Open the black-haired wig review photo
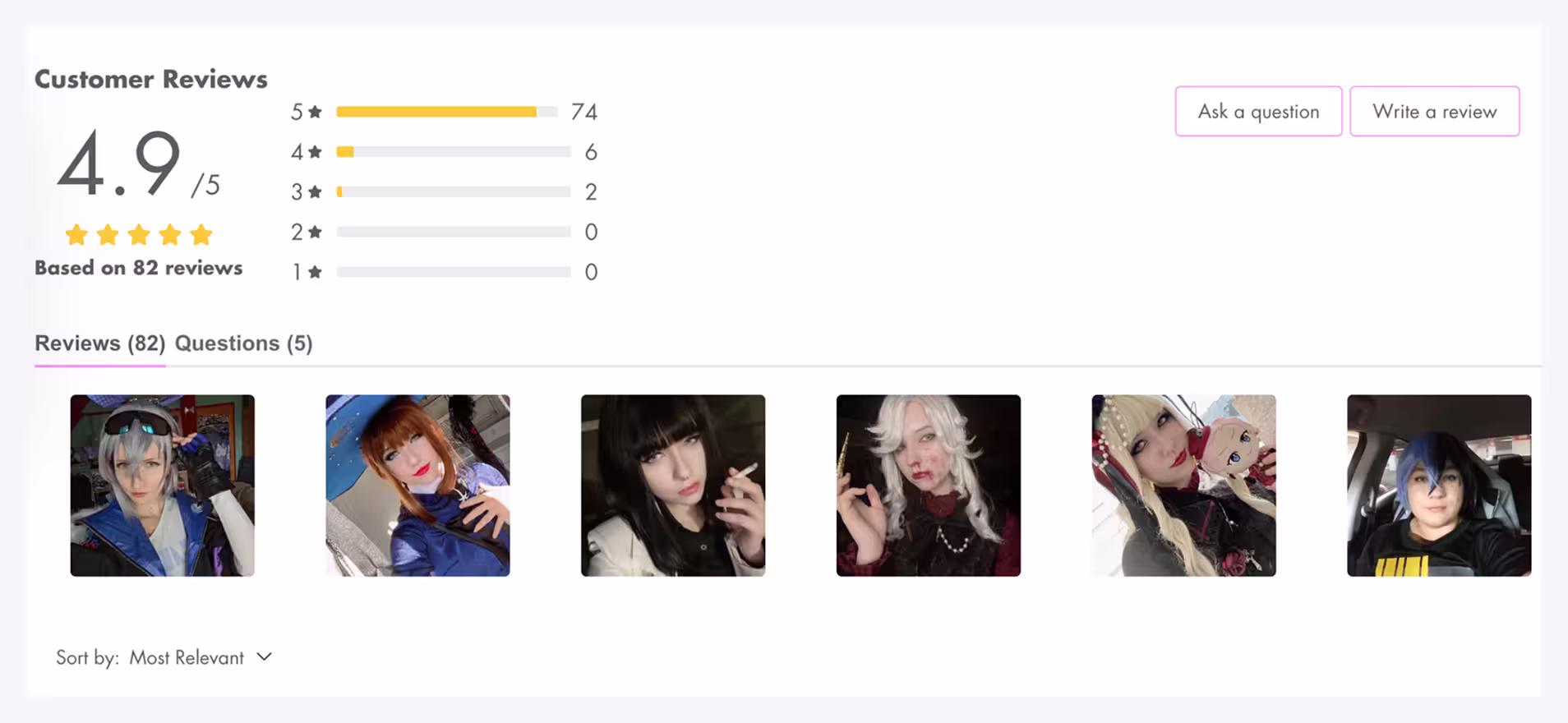 click(x=673, y=486)
